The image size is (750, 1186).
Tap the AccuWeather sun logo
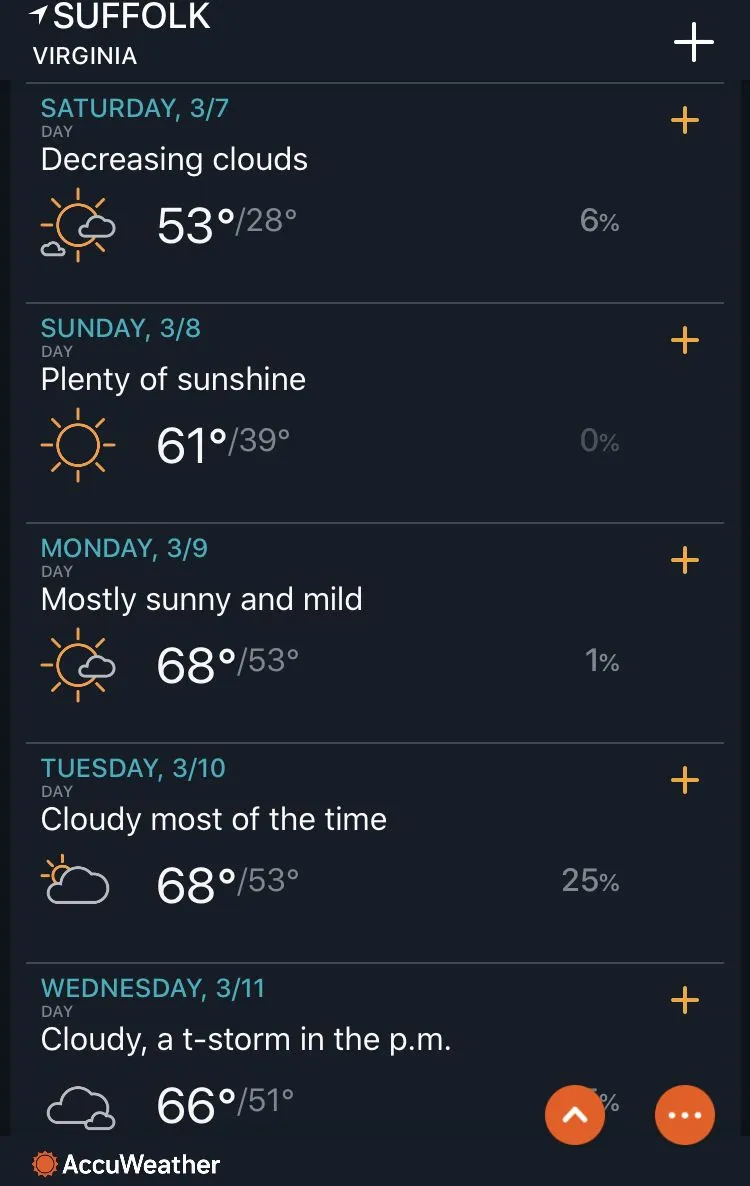tap(44, 1164)
